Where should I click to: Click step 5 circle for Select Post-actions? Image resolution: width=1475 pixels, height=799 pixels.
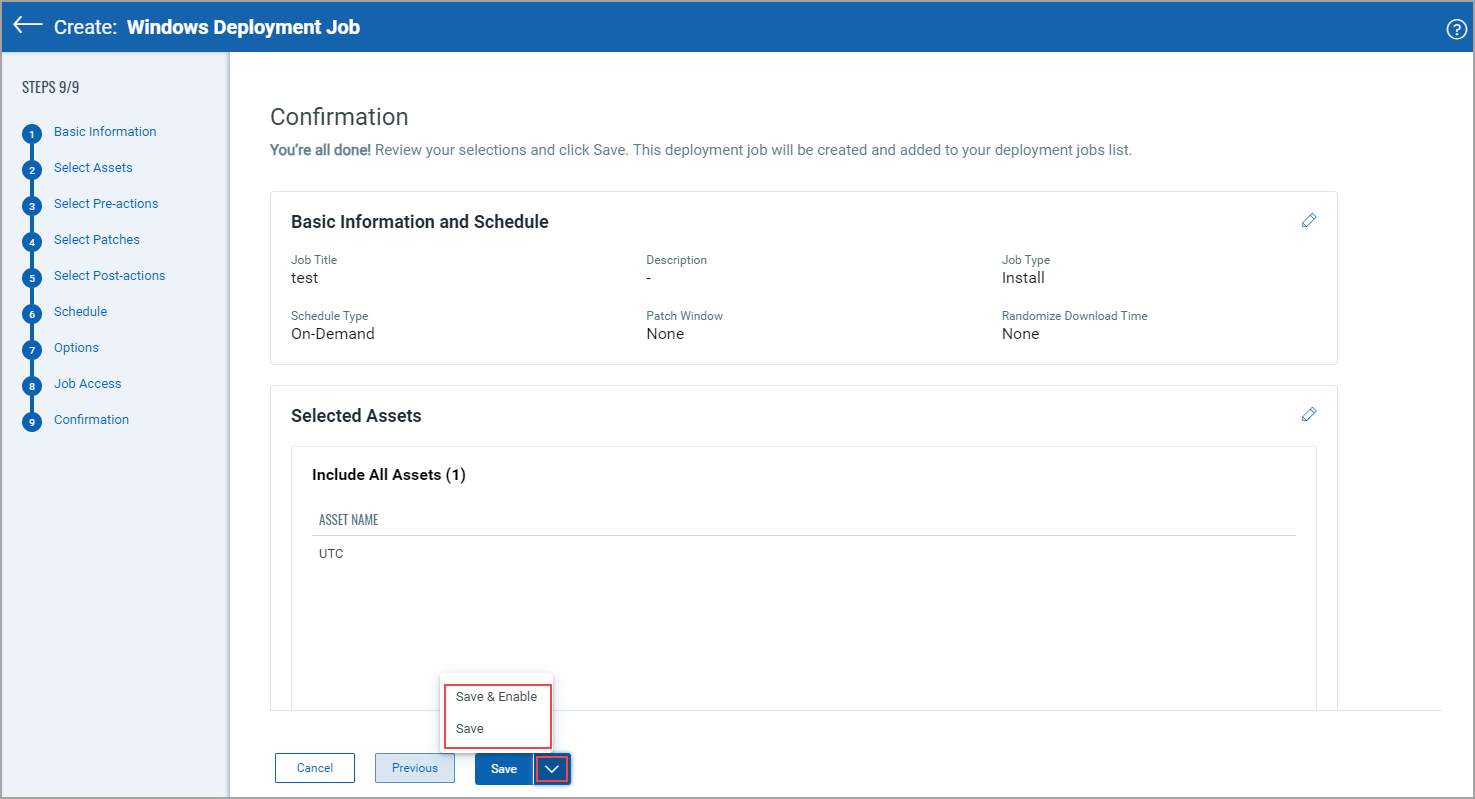click(x=32, y=278)
